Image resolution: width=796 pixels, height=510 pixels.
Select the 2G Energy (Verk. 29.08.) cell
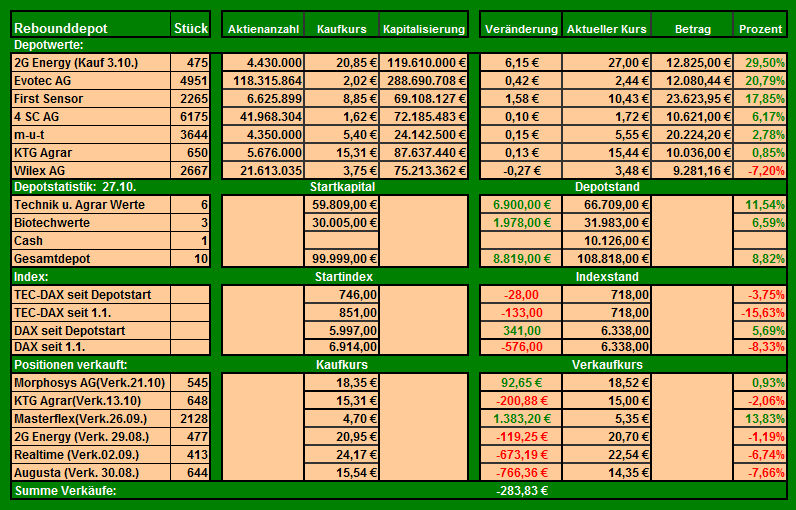pos(90,436)
